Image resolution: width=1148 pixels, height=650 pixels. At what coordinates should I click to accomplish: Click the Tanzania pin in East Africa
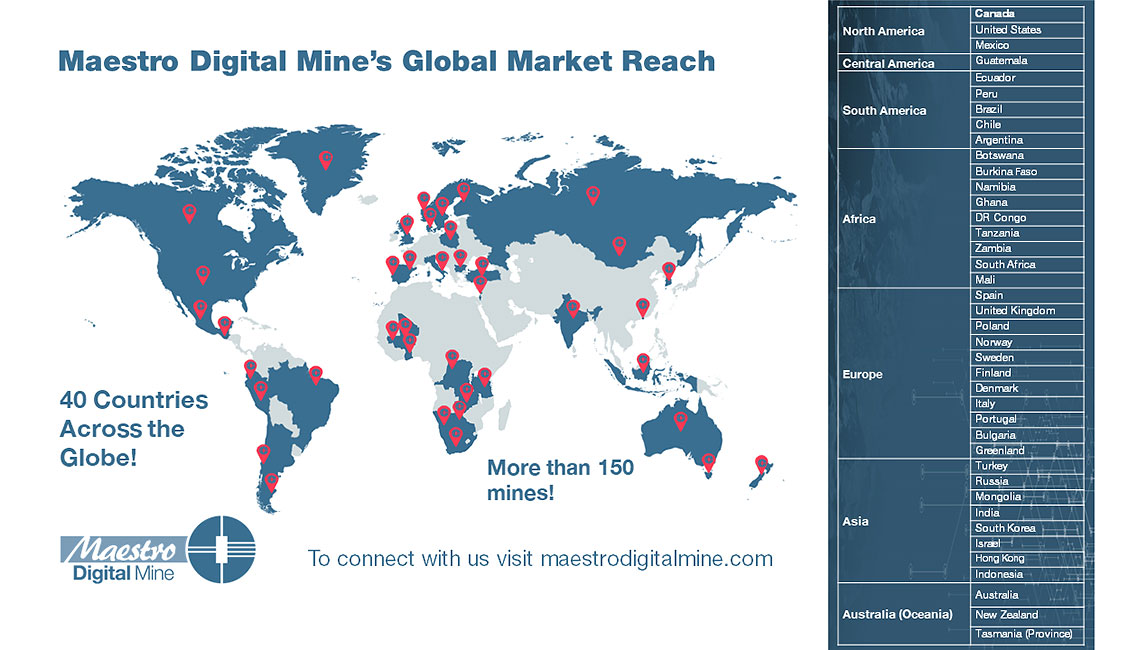click(x=484, y=377)
